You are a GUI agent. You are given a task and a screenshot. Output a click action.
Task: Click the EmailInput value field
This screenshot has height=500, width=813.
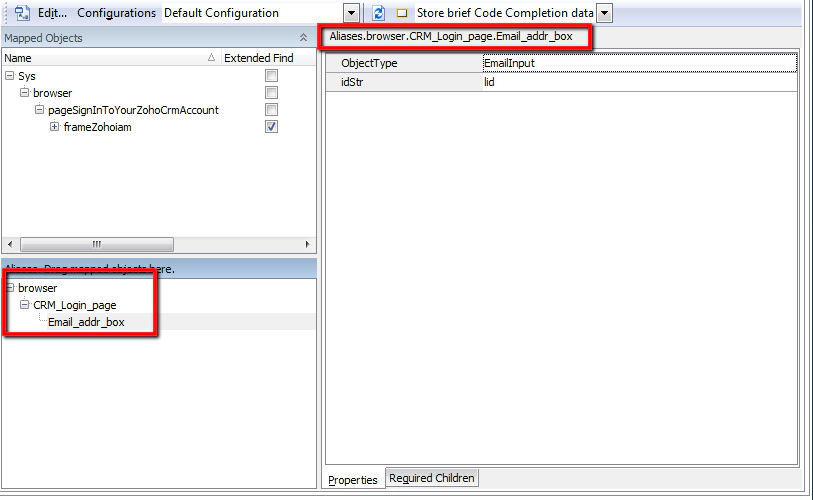pos(639,63)
